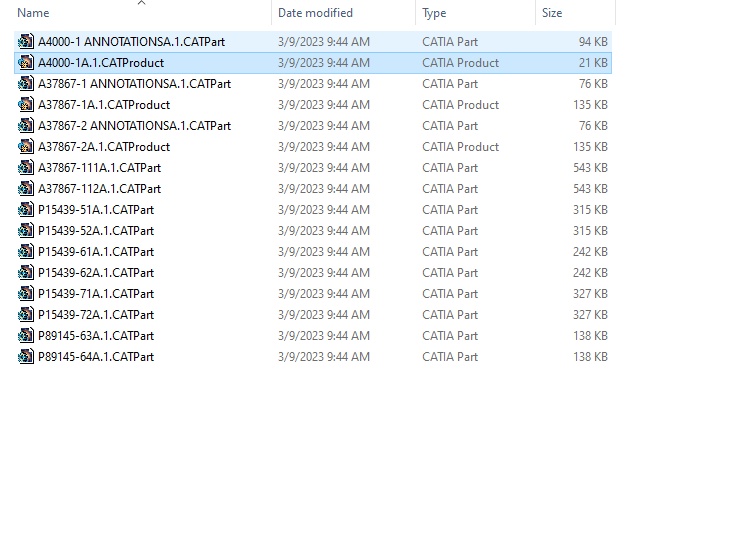Click the icon of A37867-112A.1.CATPart
Viewport: 749px width, 546px height.
[26, 189]
